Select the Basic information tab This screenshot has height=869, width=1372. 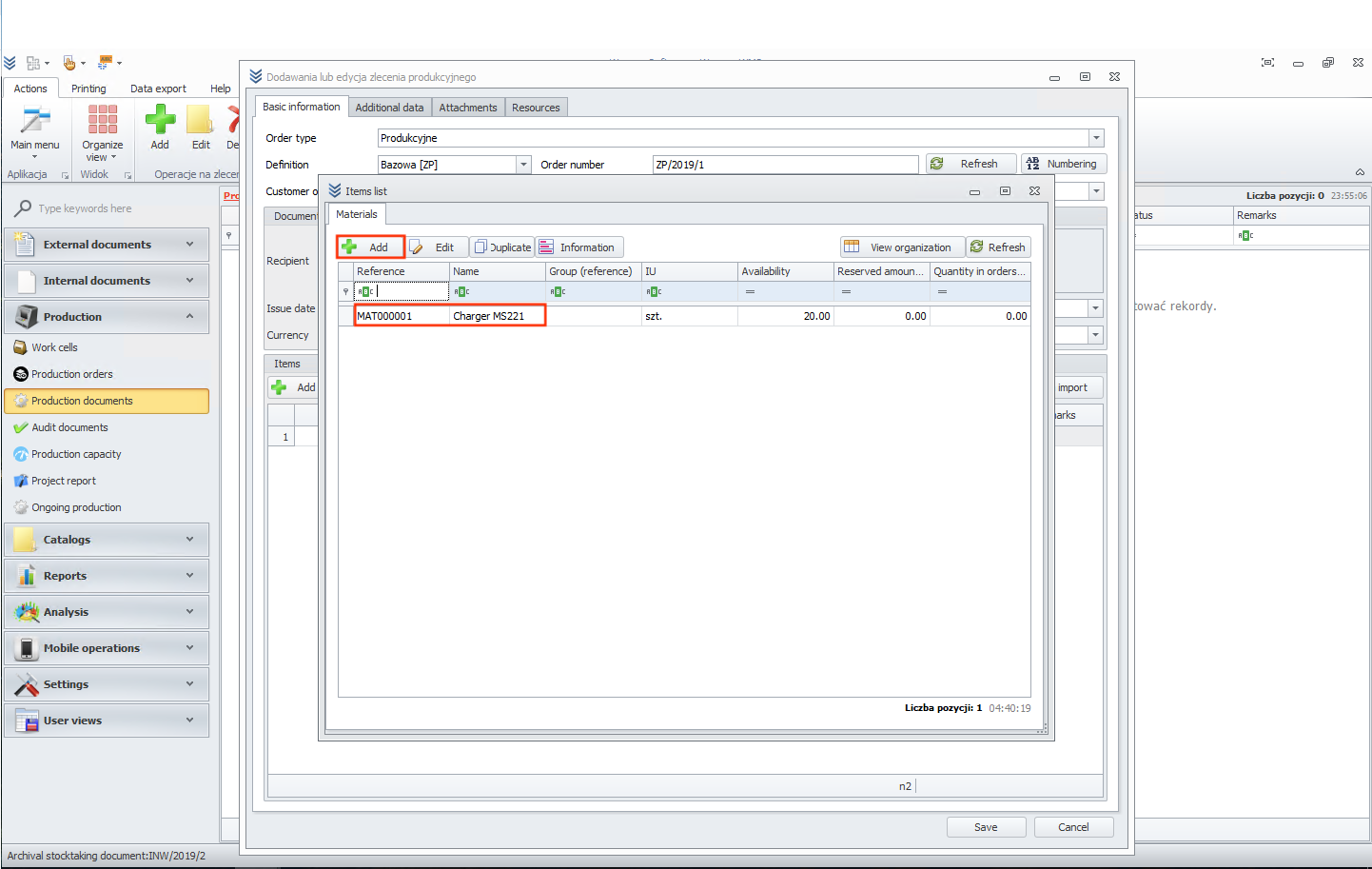pos(301,107)
